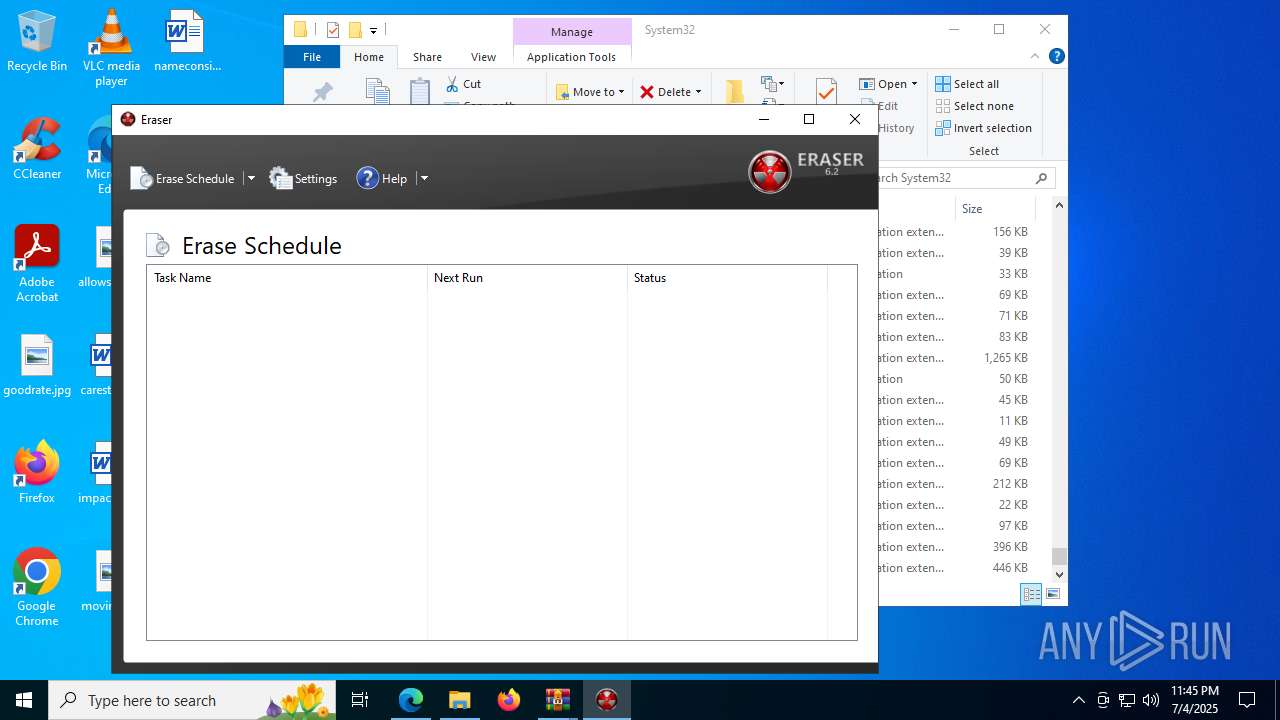Screen dimensions: 1280x720
Task: Switch to the Large icons view icon
Action: 1052,594
